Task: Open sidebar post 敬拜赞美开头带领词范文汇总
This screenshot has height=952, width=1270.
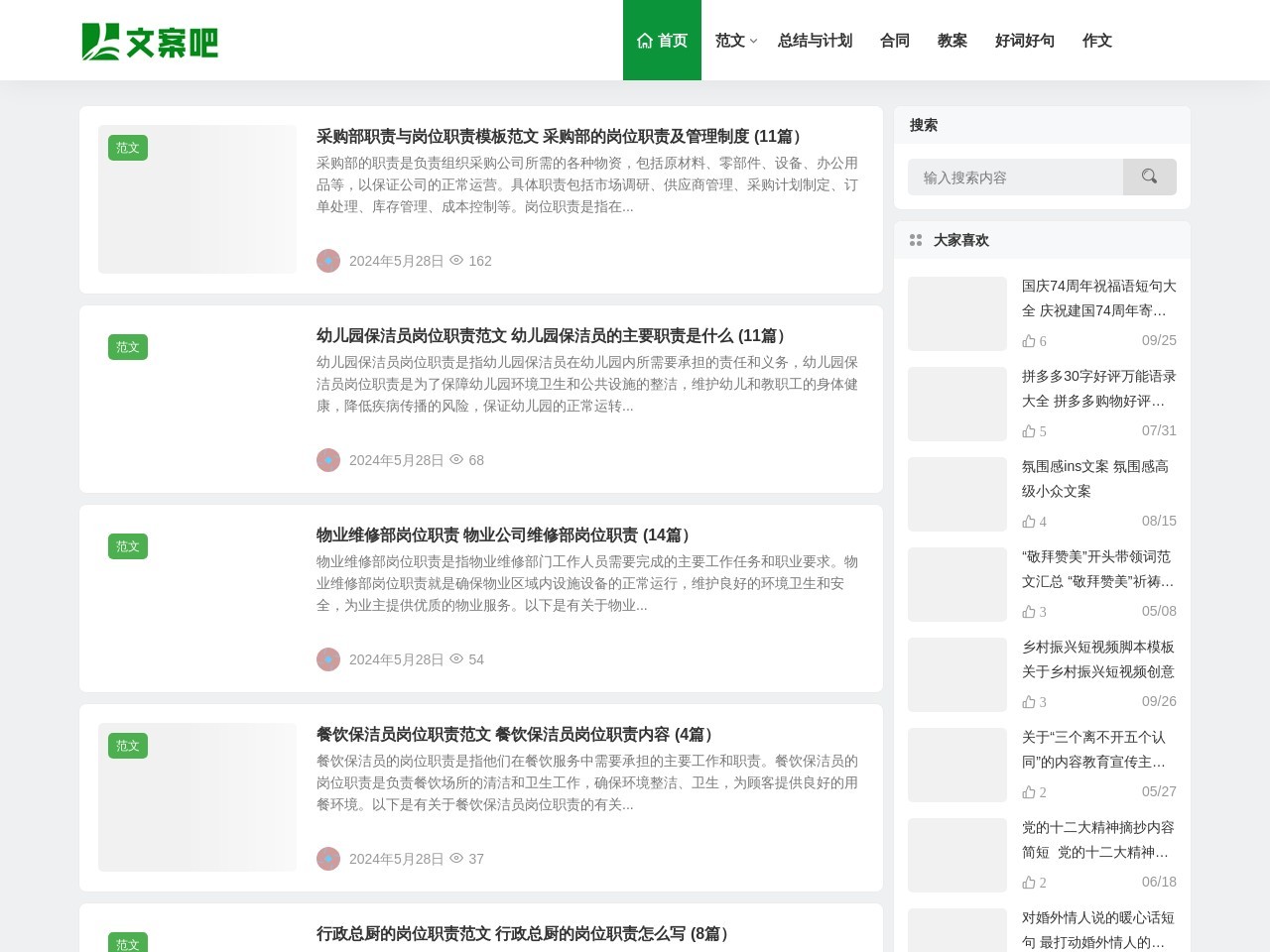Action: (x=1098, y=568)
